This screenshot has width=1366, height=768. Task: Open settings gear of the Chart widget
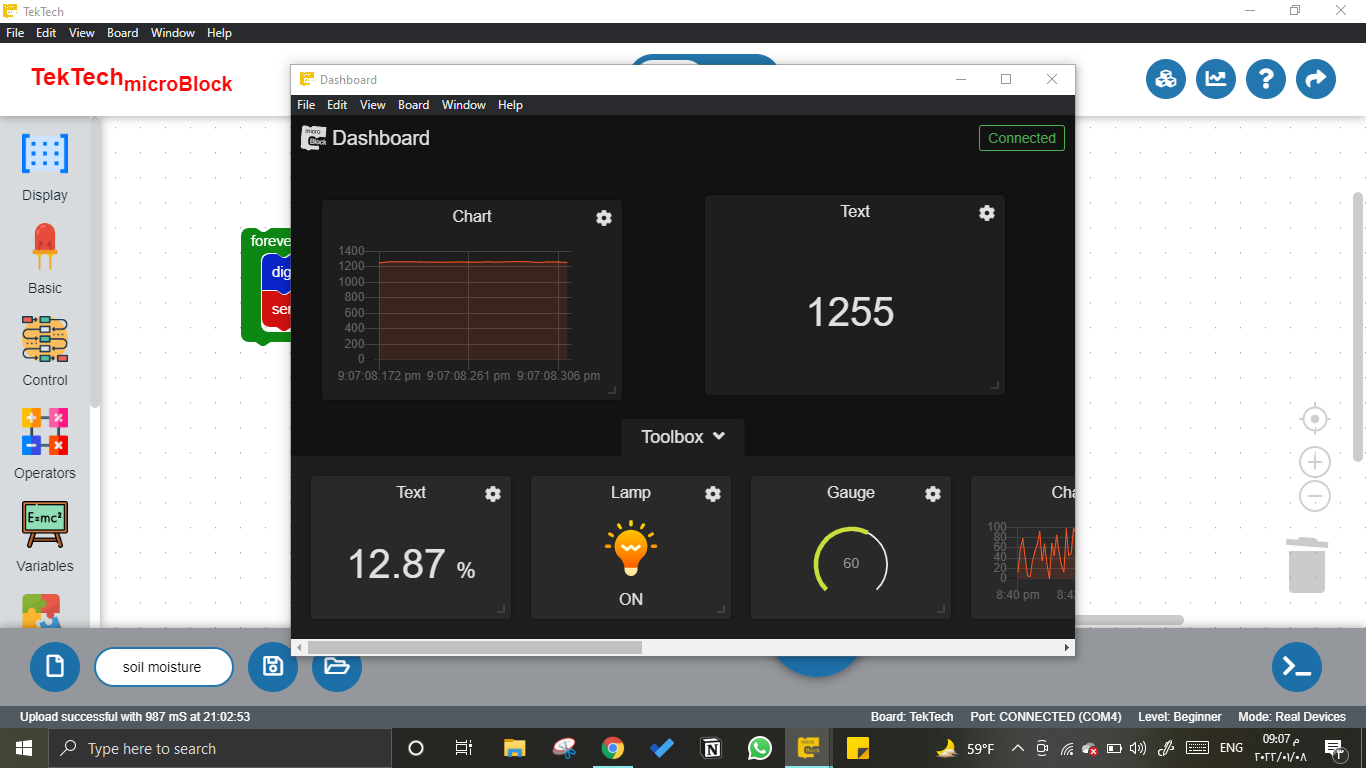point(604,218)
